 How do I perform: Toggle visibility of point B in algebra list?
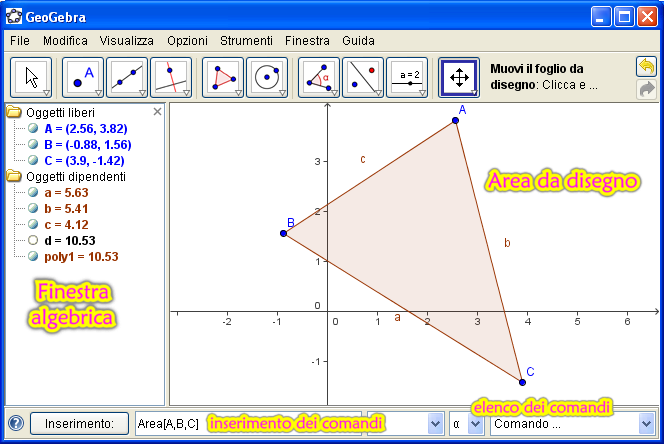tap(33, 144)
